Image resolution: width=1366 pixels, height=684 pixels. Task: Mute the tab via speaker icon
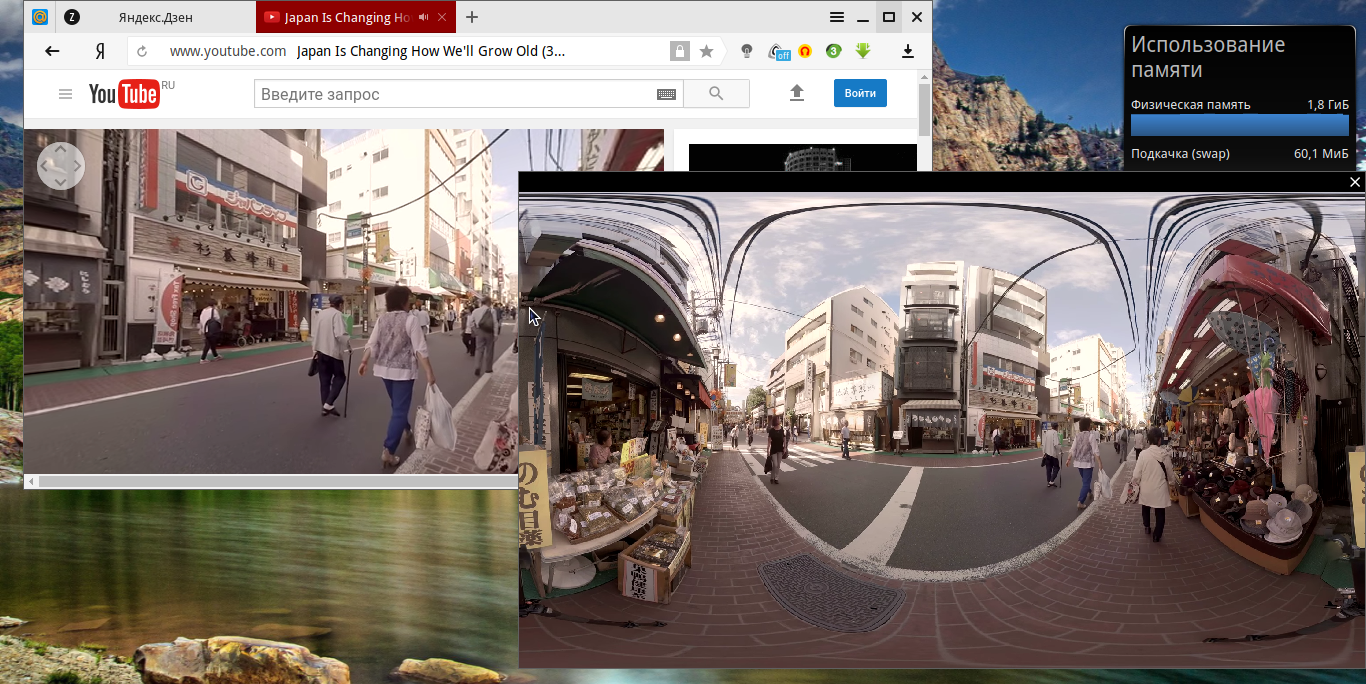[424, 17]
